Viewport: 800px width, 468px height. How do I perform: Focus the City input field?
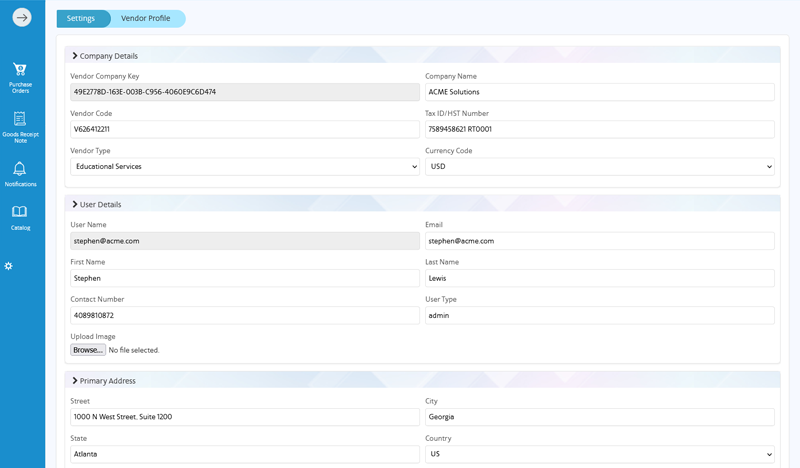pyautogui.click(x=599, y=417)
